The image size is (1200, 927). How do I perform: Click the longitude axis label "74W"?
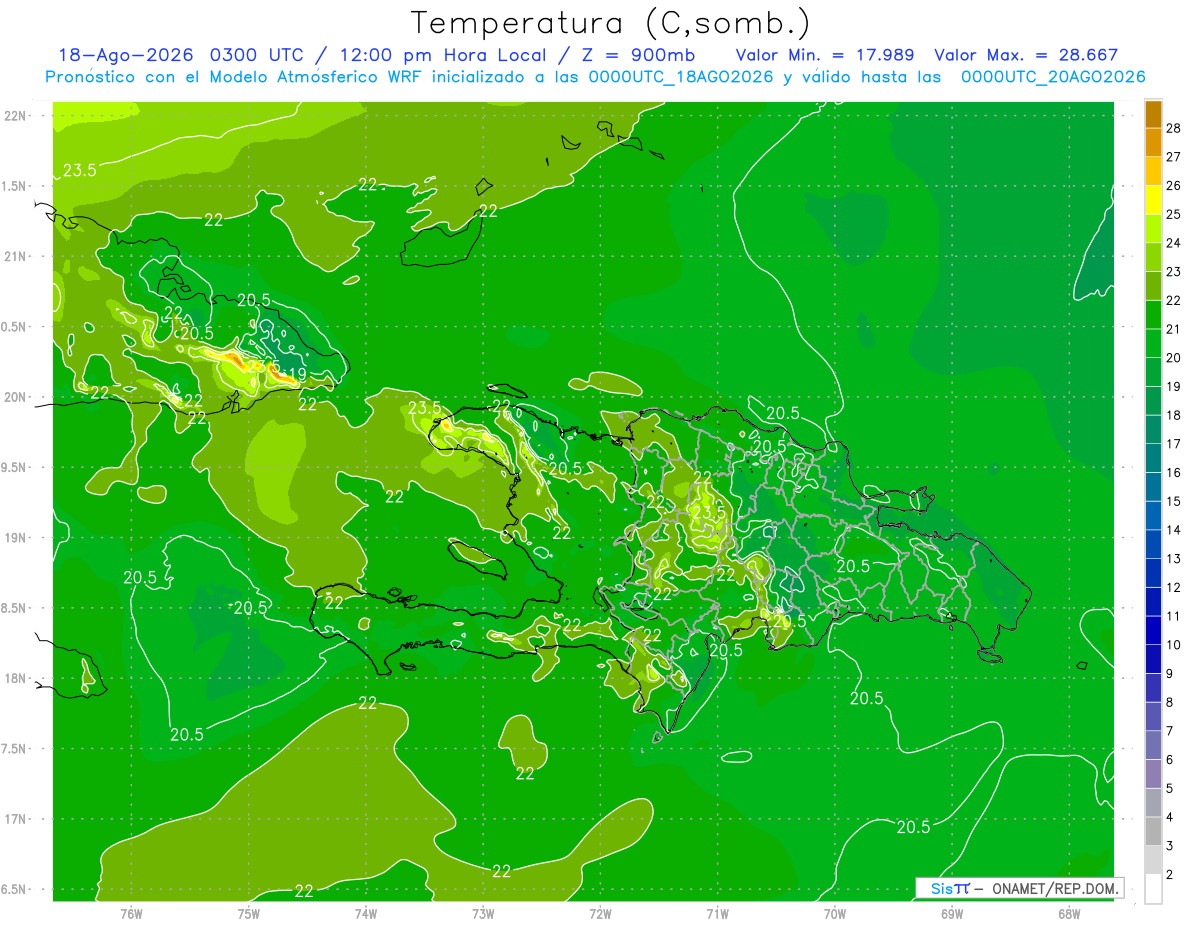(x=366, y=913)
